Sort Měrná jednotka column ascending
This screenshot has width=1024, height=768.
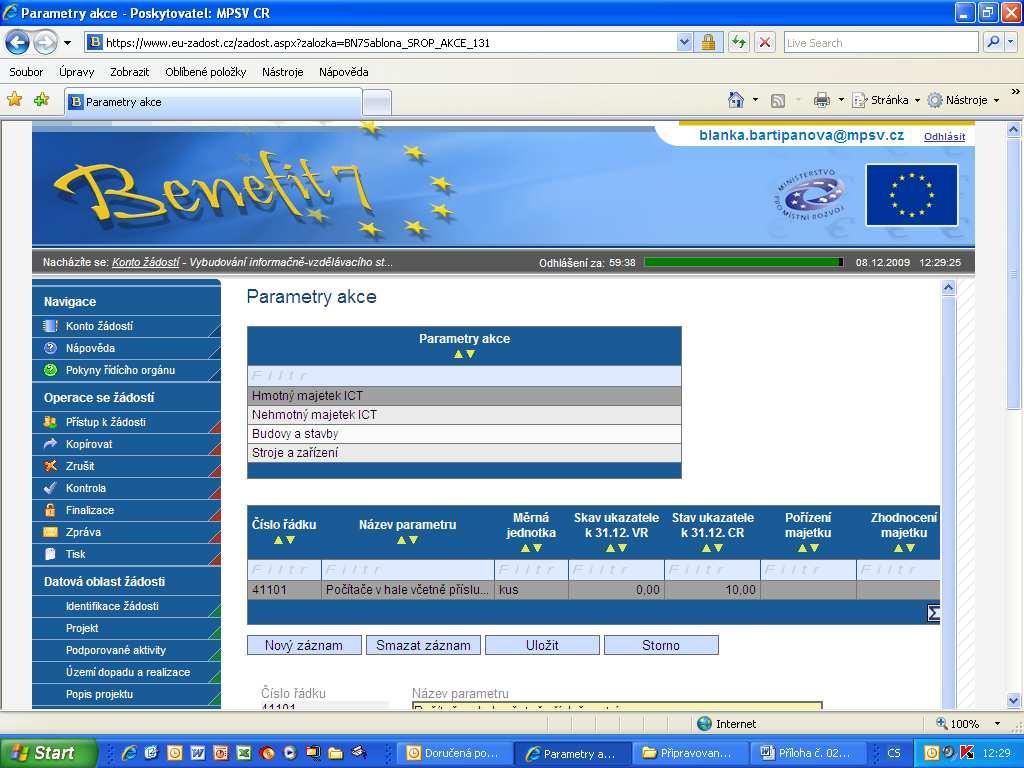525,548
